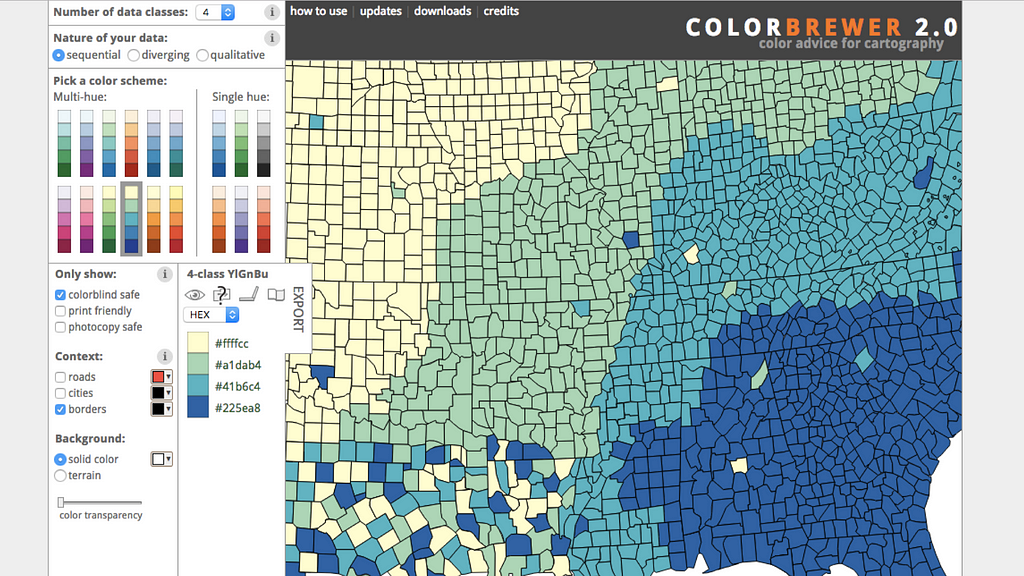The height and width of the screenshot is (576, 1024).
Task: Select the single-hue Oranges scheme ramp
Action: [219, 219]
